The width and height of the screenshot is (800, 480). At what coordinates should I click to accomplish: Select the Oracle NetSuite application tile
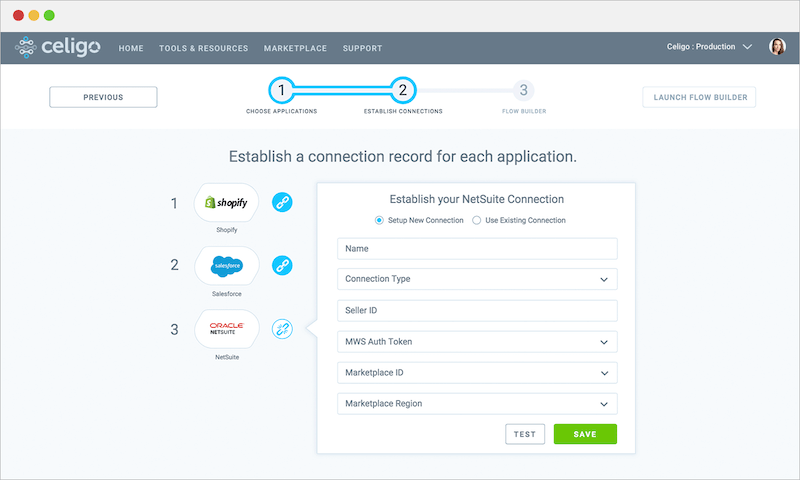click(x=226, y=328)
